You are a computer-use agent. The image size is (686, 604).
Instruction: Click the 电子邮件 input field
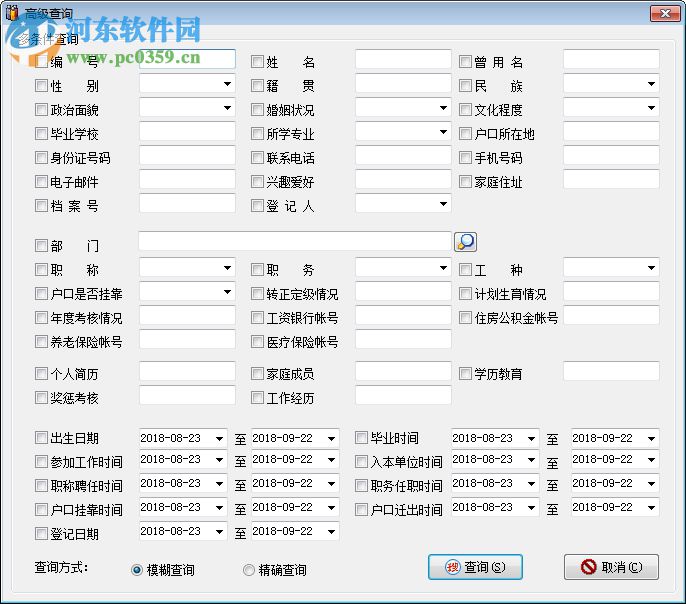tap(187, 179)
